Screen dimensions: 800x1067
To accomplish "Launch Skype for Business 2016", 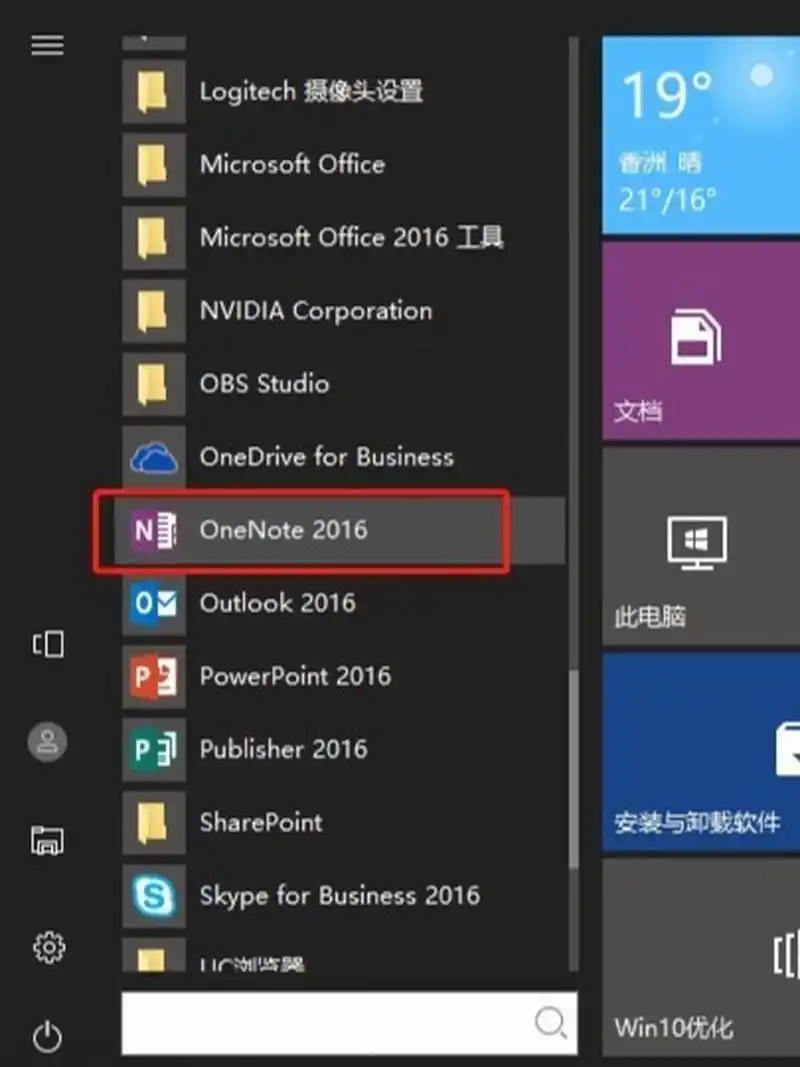I will pyautogui.click(x=340, y=895).
